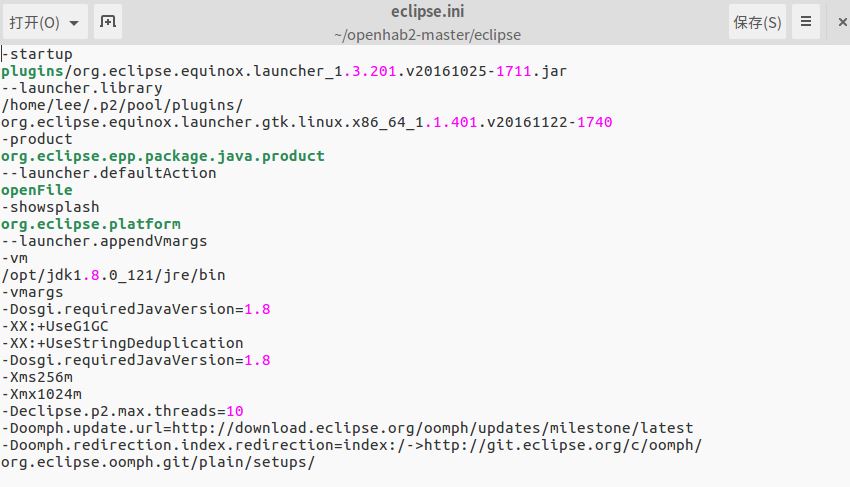Viewport: 850px width, 487px height.
Task: Close the gedit window
Action: pyautogui.click(x=842, y=22)
